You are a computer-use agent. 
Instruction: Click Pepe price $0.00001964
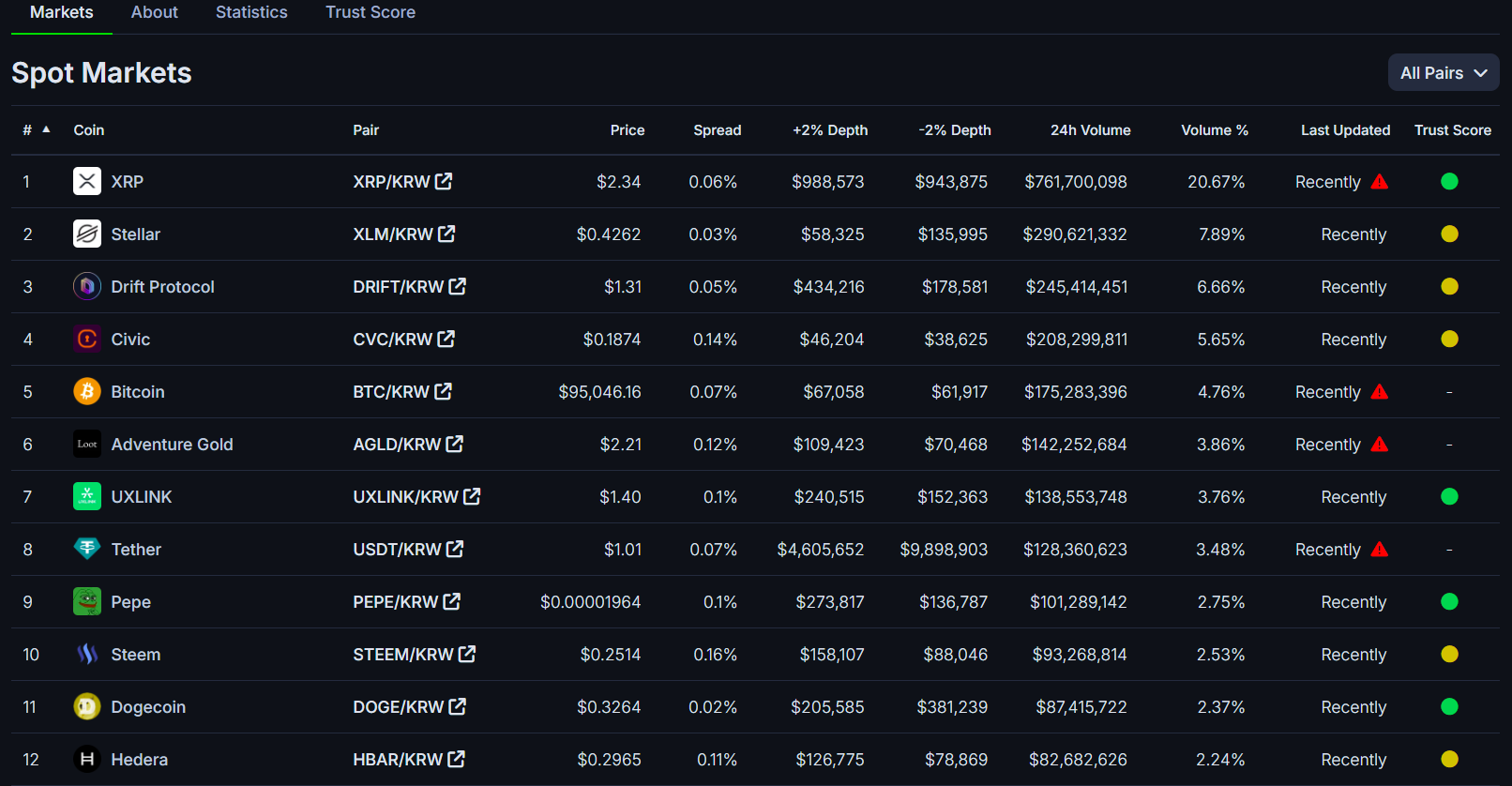tap(591, 602)
